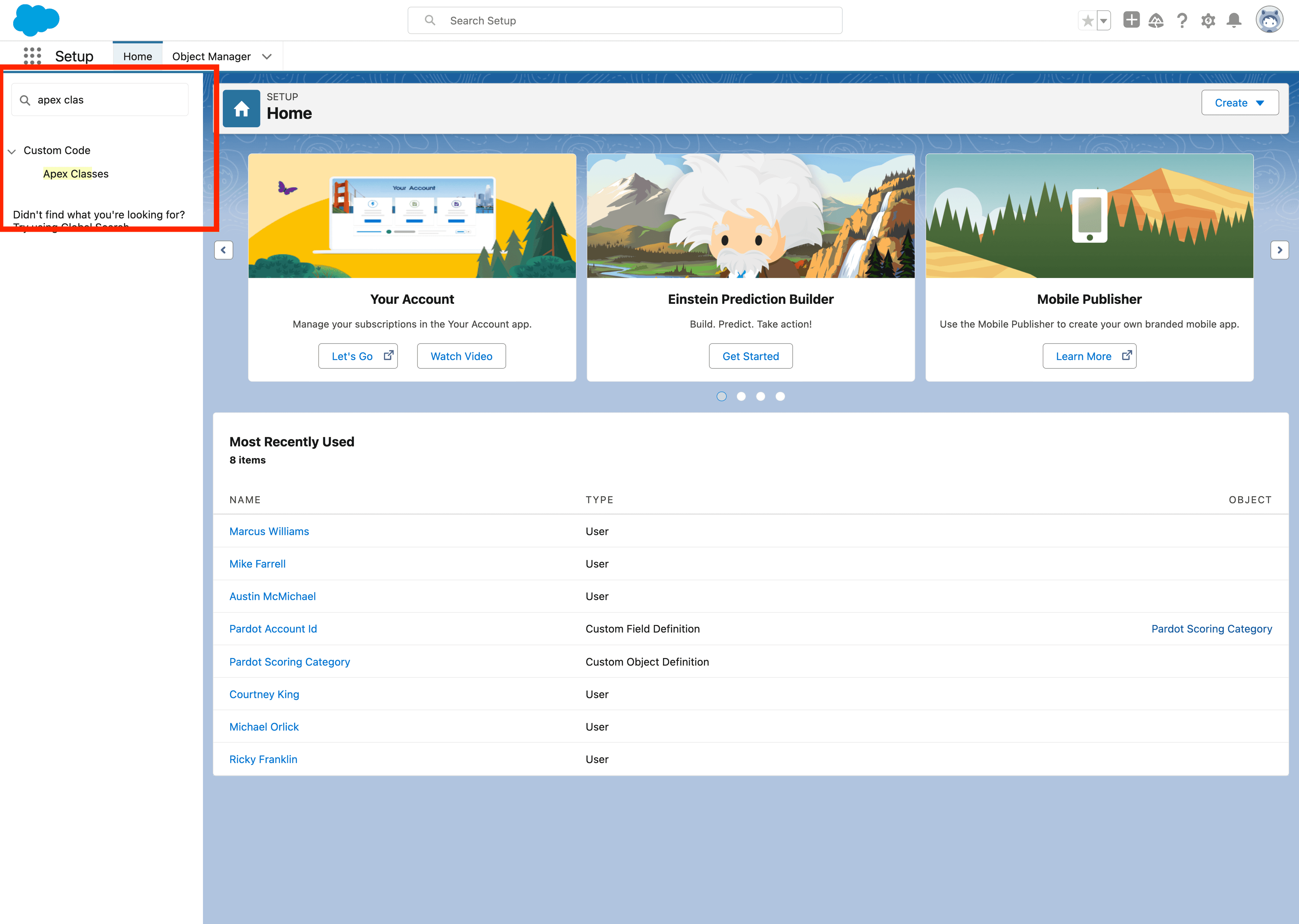Open the App Launcher dots icon
Image resolution: width=1299 pixels, height=924 pixels.
[32, 56]
